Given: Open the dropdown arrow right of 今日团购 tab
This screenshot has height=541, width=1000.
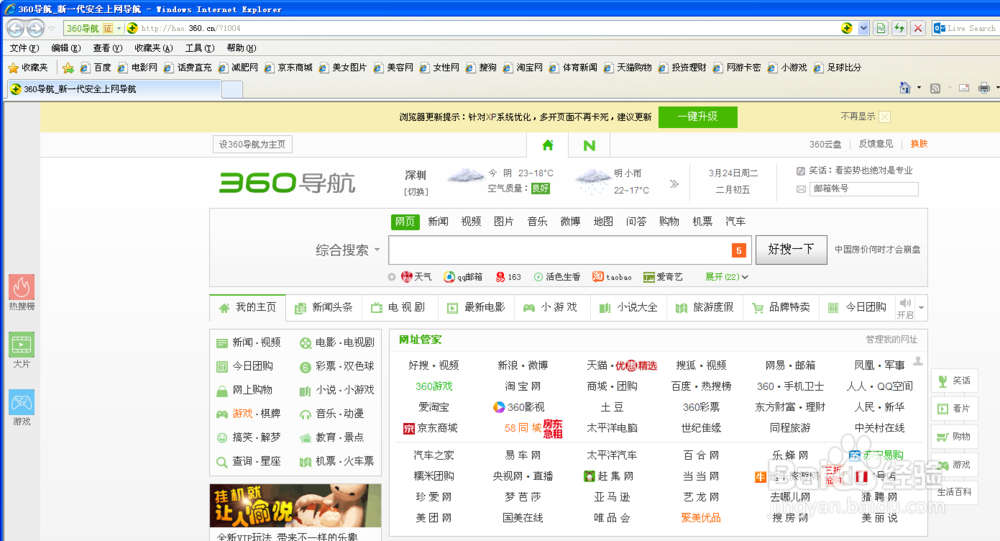Looking at the screenshot, I should [922, 308].
